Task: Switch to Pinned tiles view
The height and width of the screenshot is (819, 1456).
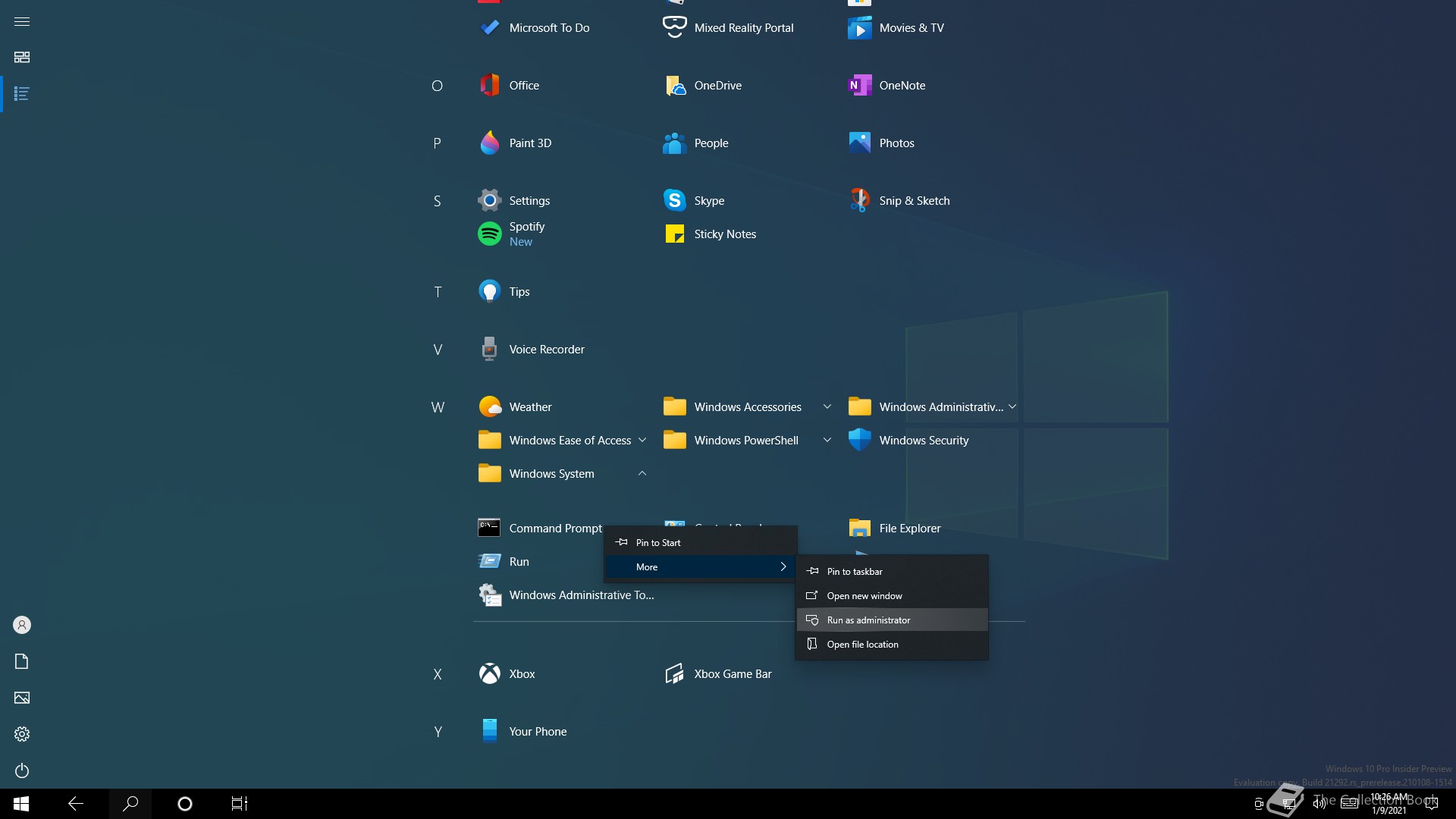Action: tap(22, 58)
